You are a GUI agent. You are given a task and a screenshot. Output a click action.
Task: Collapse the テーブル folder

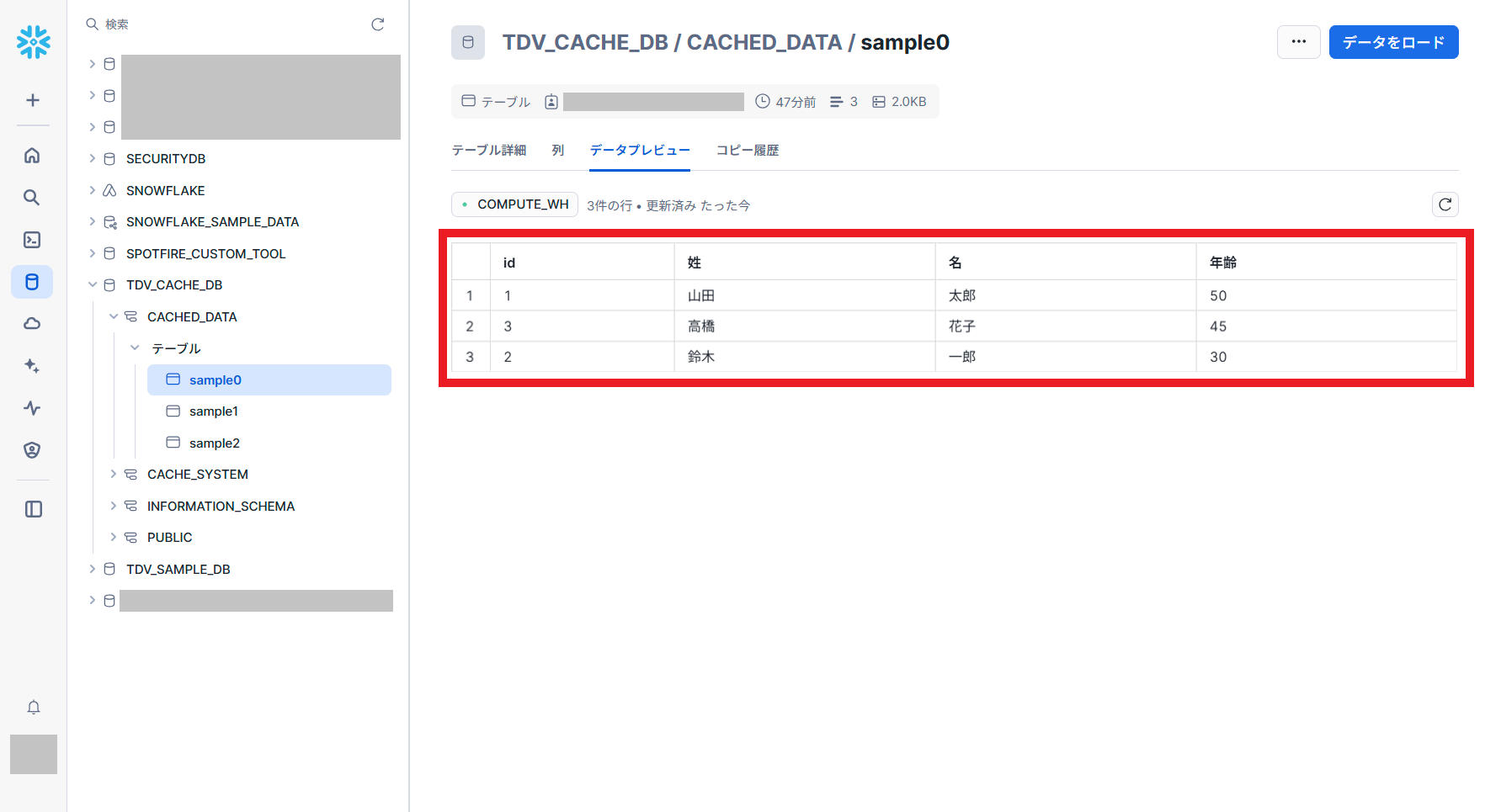coord(135,348)
